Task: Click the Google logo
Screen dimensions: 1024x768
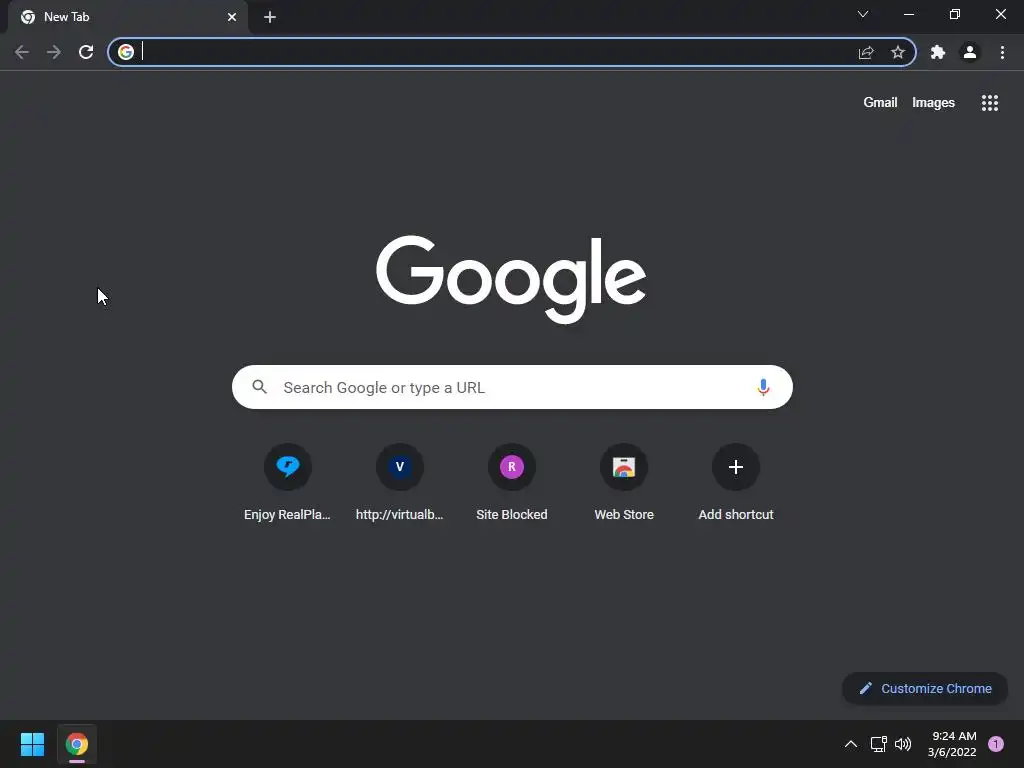Action: point(511,279)
